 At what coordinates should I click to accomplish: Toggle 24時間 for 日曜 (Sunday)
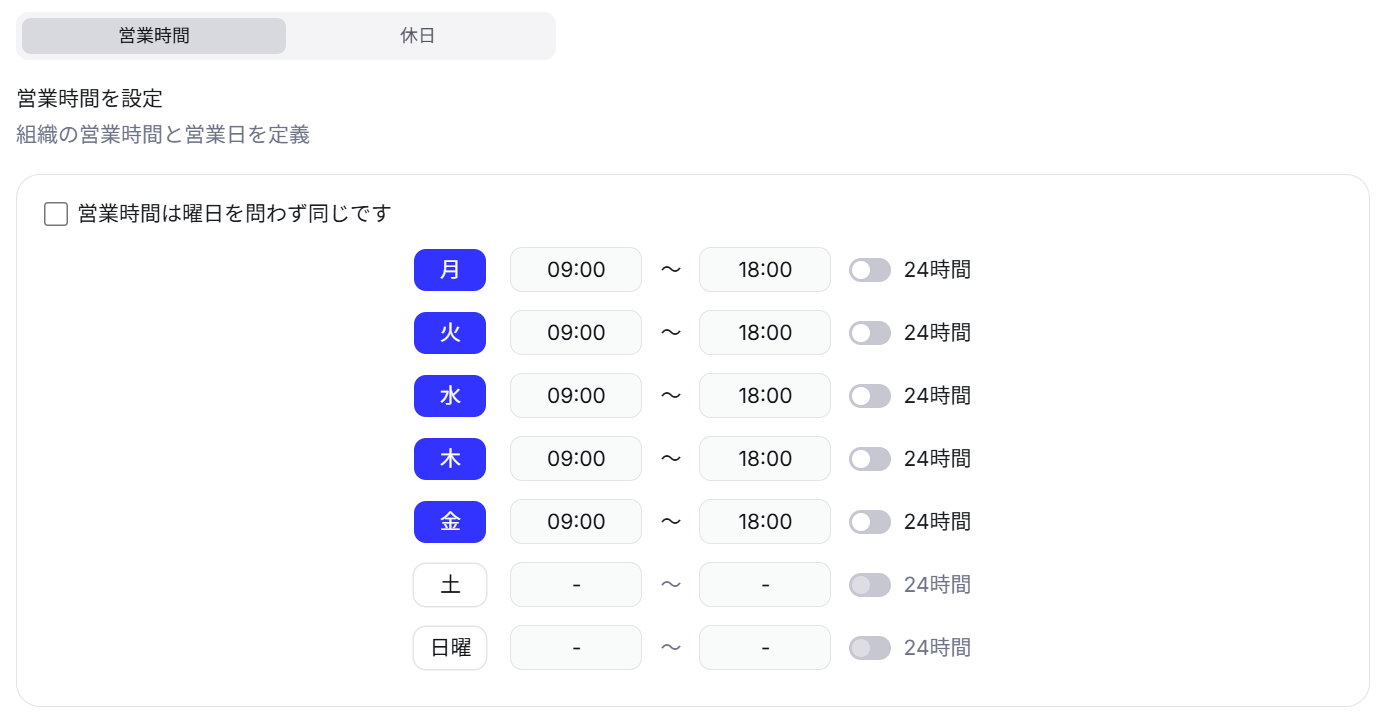870,647
